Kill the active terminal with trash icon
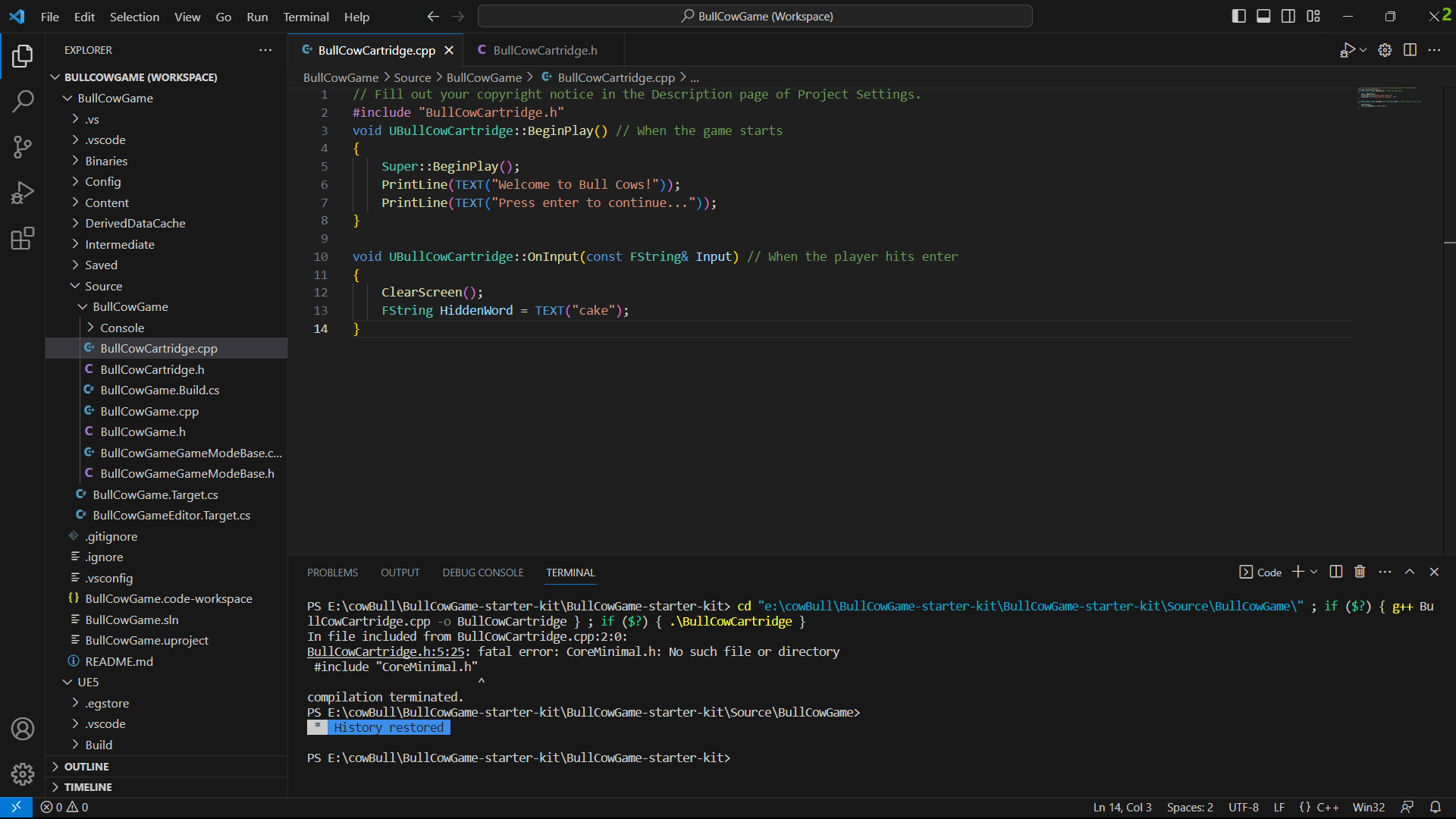The width and height of the screenshot is (1456, 819). click(x=1359, y=572)
